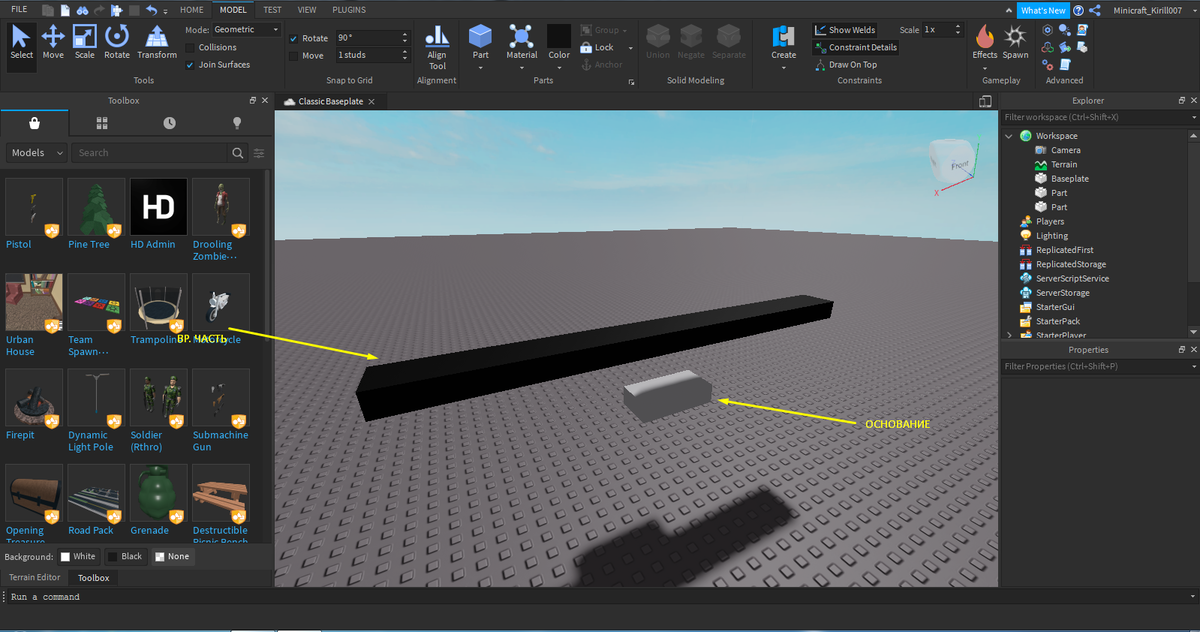Select Lighting in Explorer

pos(1051,236)
